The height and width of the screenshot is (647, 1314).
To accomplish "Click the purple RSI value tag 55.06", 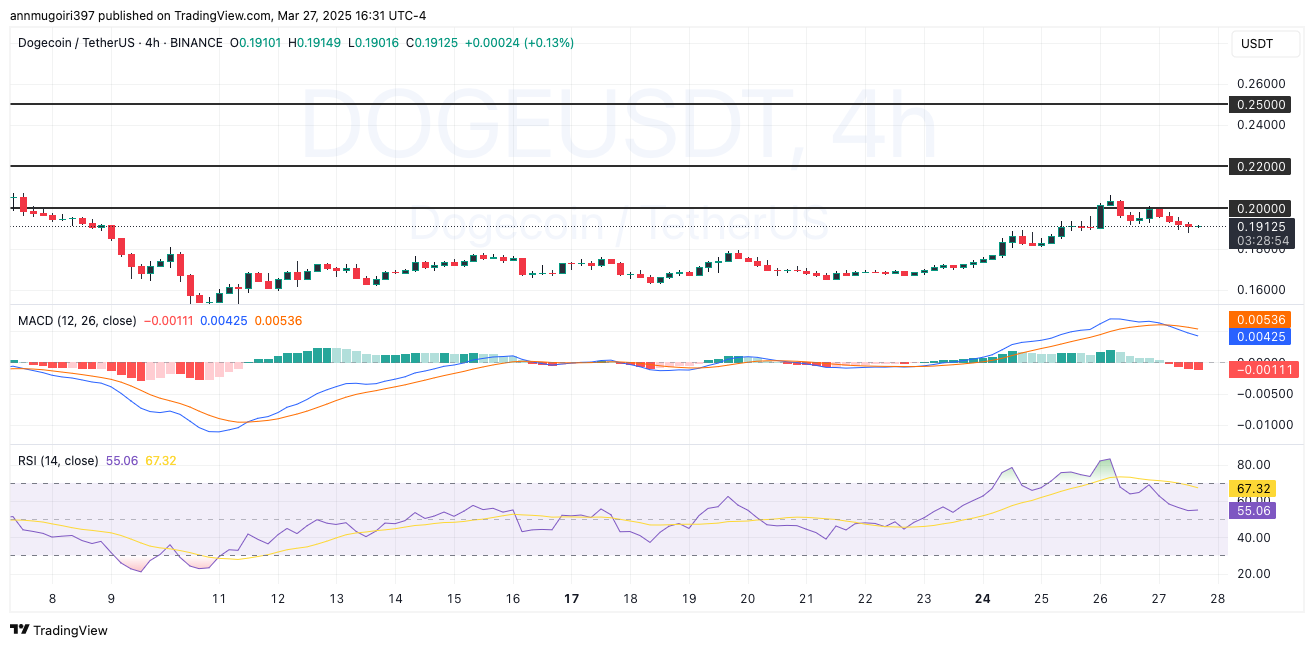I will click(1253, 510).
